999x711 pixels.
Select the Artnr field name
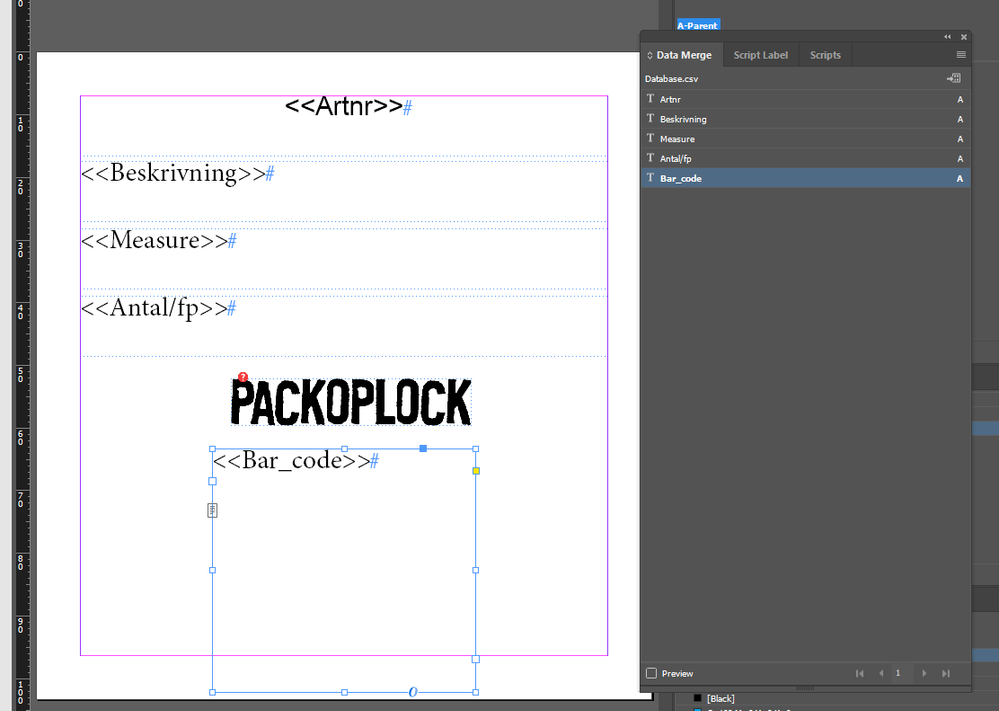click(670, 99)
